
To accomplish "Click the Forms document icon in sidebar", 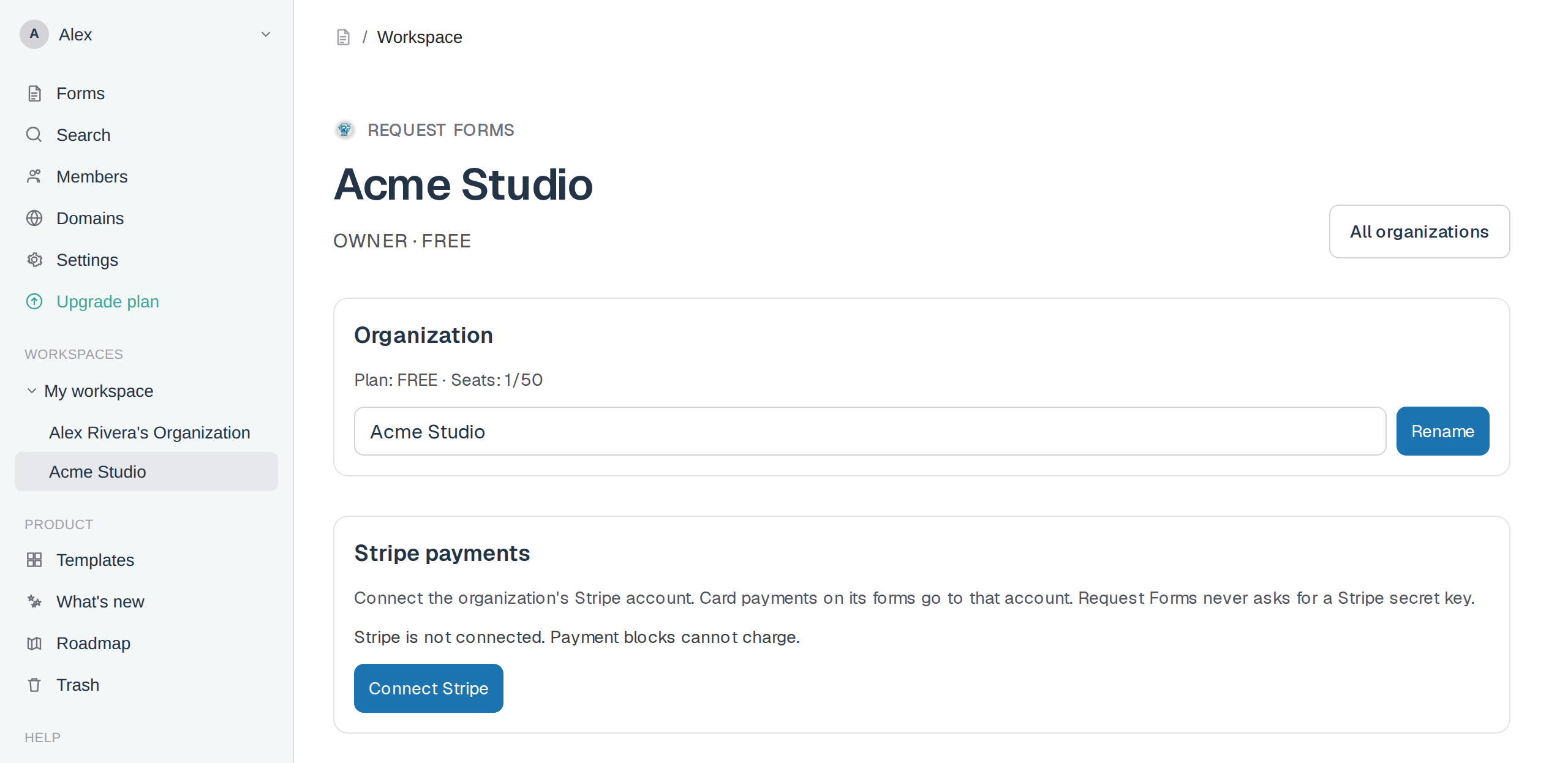I will (x=34, y=93).
